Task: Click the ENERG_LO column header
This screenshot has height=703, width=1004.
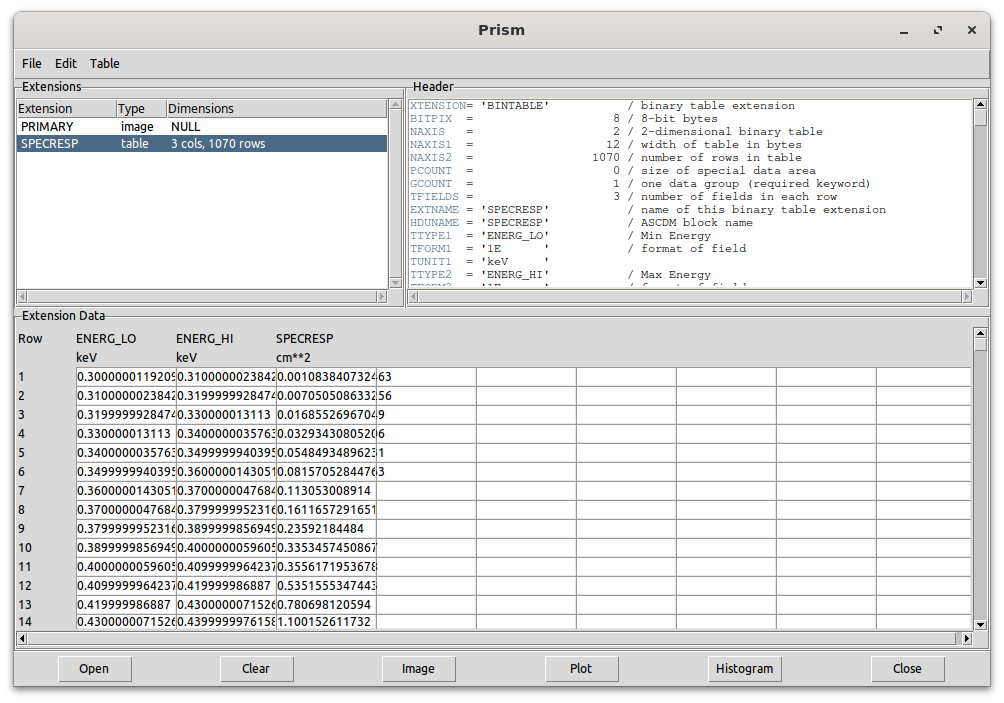Action: 106,338
